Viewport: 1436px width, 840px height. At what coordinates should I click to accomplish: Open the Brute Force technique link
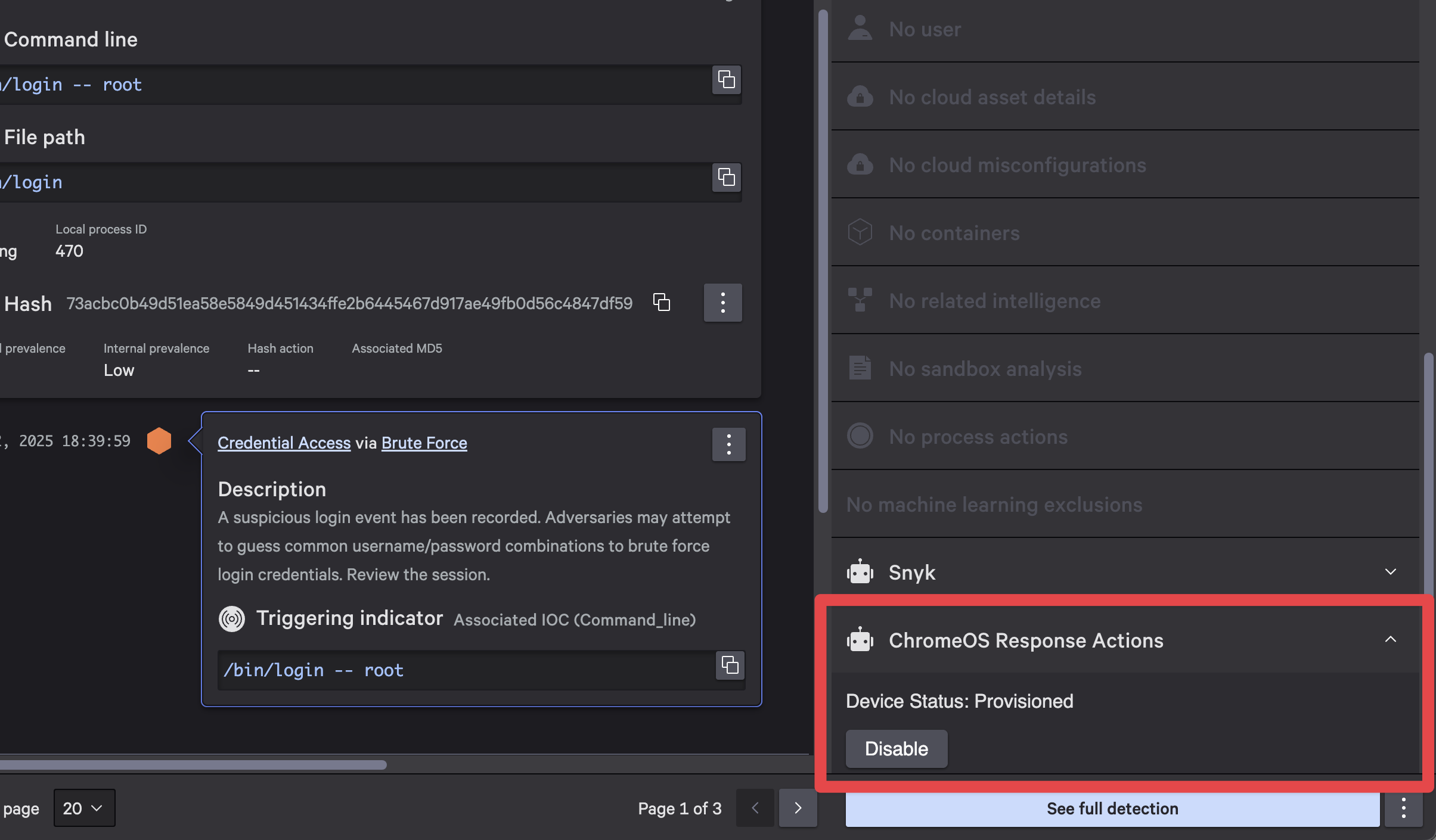(x=424, y=443)
